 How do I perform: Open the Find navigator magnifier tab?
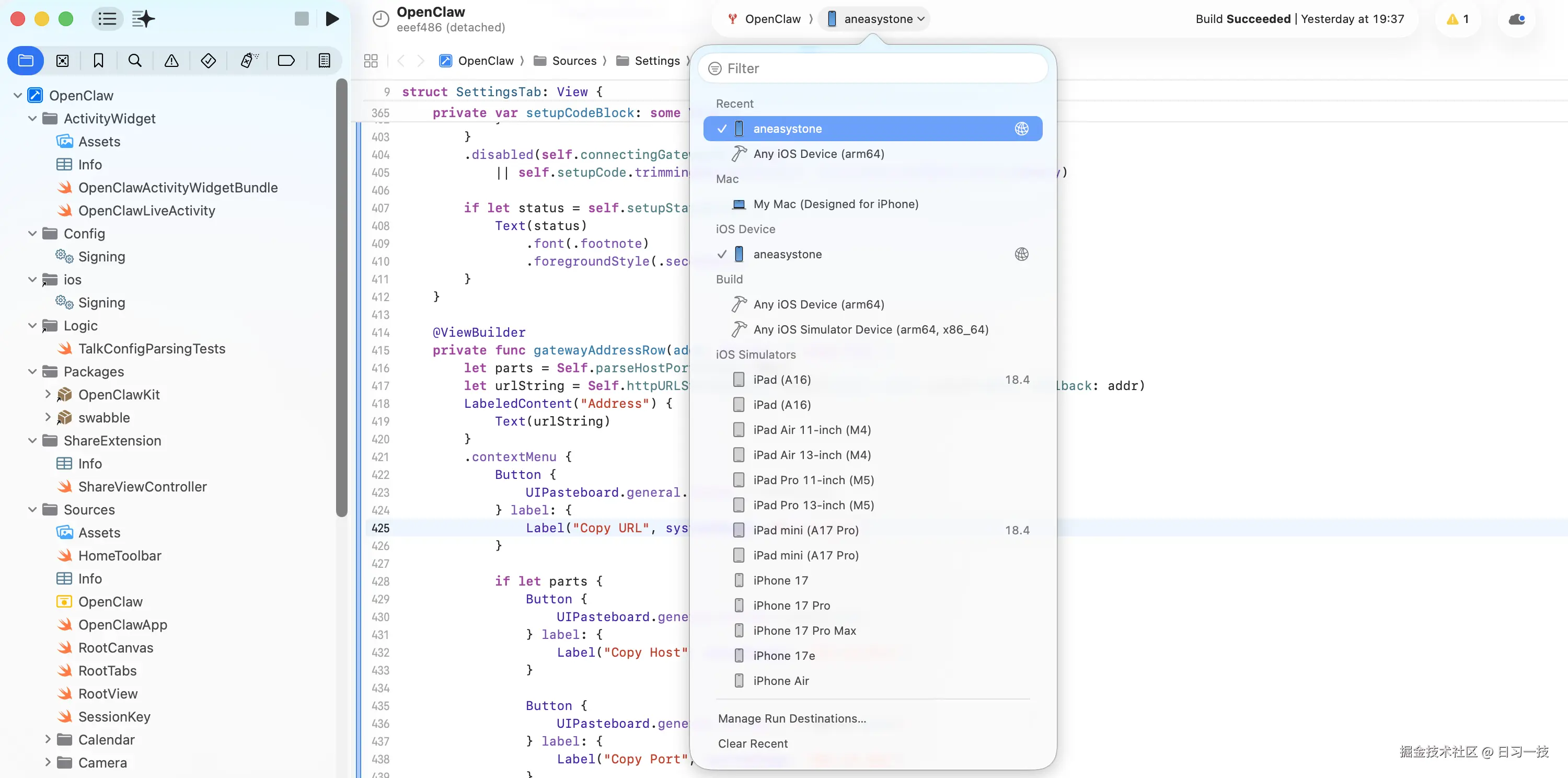pos(135,60)
